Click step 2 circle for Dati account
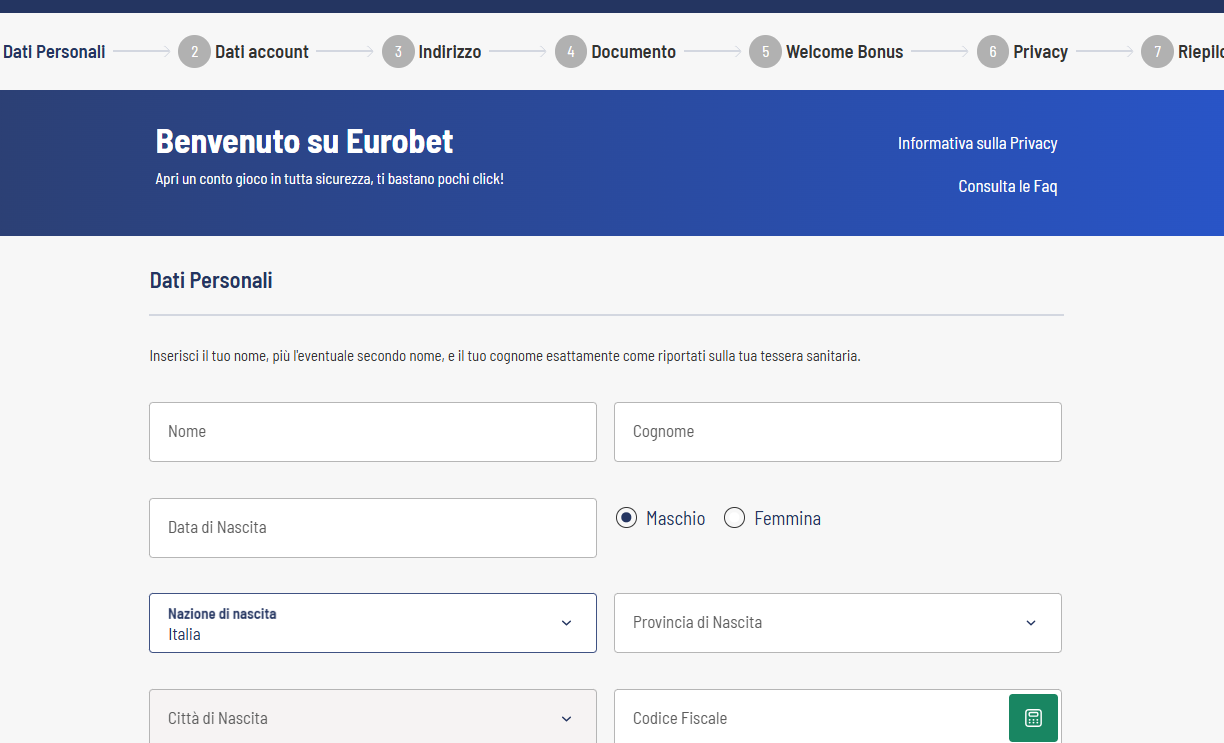The height and width of the screenshot is (743, 1224). coord(194,52)
